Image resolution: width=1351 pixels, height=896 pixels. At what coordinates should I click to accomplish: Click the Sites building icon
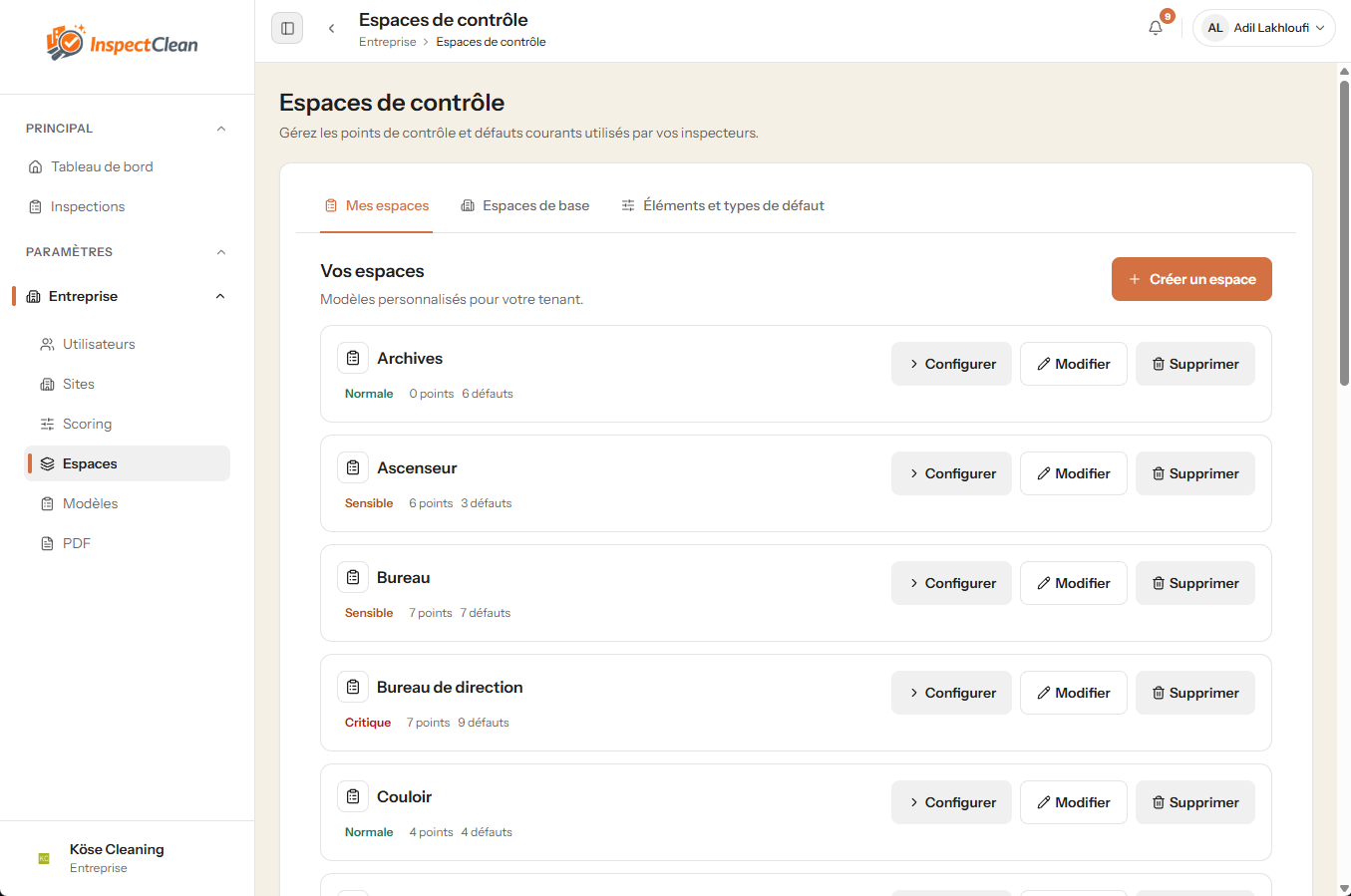(46, 384)
